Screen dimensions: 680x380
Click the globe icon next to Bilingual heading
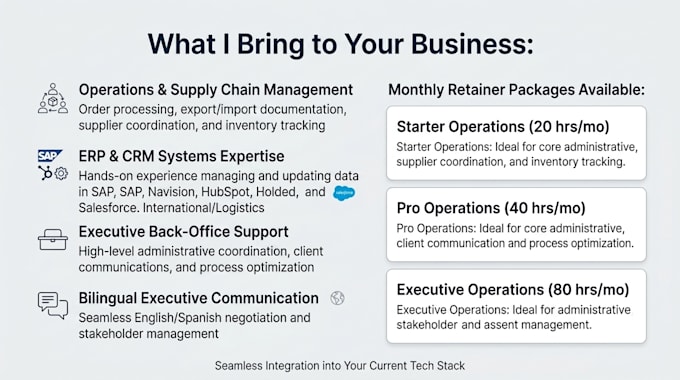[x=337, y=298]
